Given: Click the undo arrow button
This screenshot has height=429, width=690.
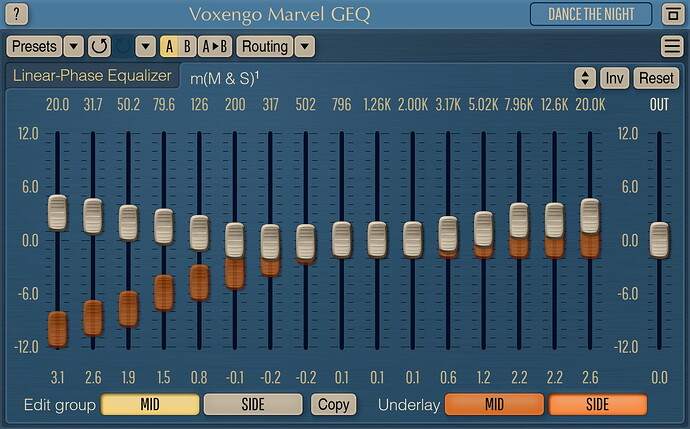Looking at the screenshot, I should pyautogui.click(x=99, y=46).
